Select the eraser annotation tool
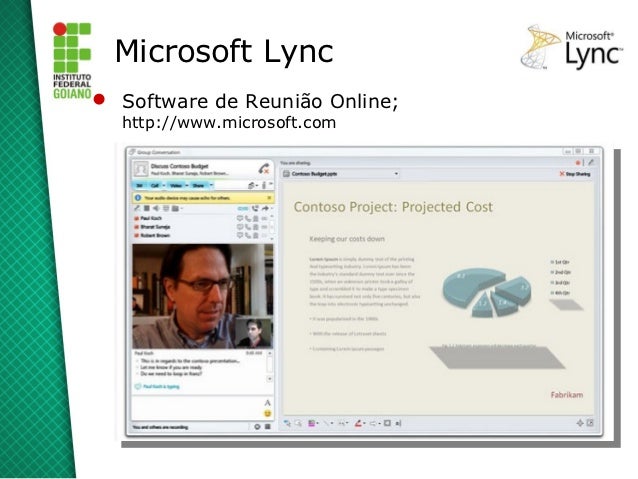This screenshot has height=479, width=638. [375, 423]
